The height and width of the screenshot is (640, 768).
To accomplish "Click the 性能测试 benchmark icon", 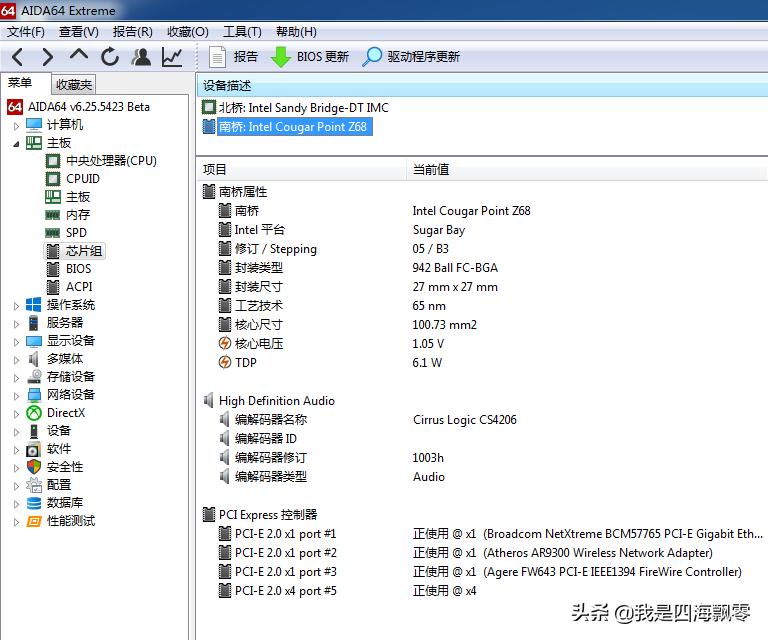I will [x=34, y=521].
